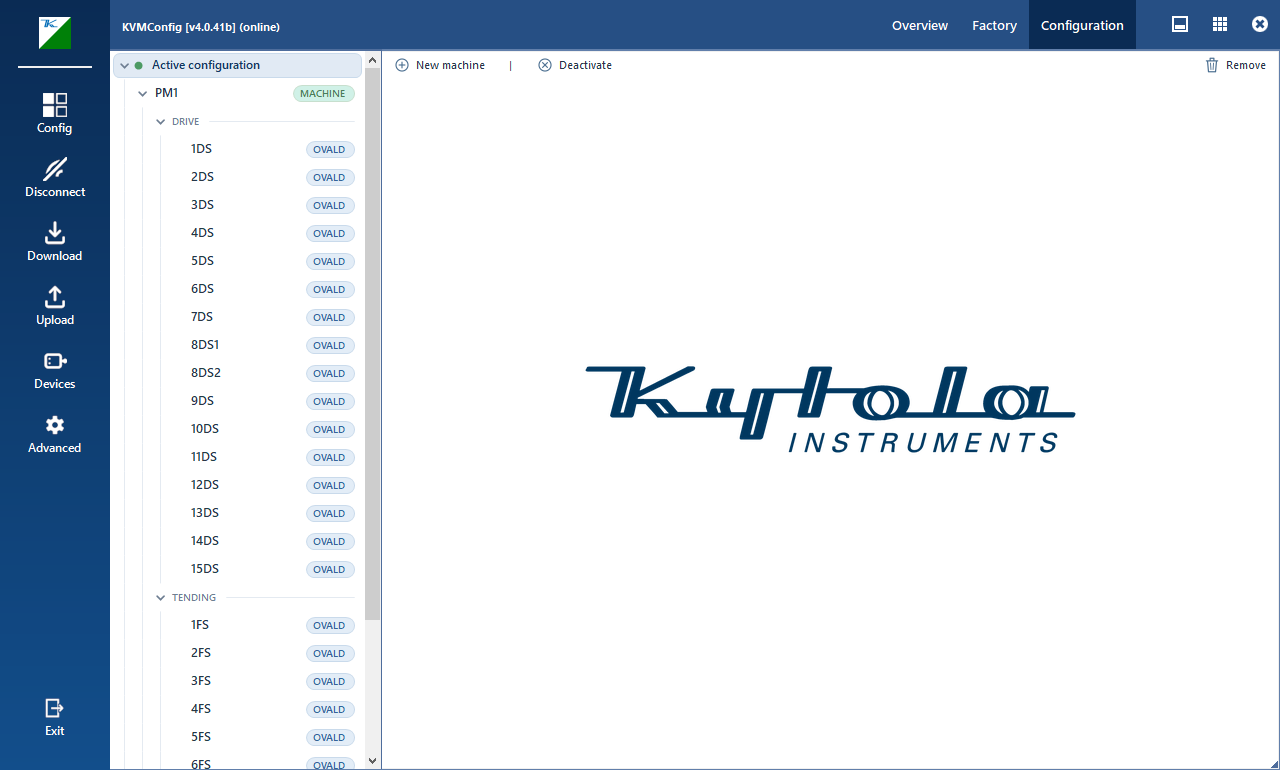This screenshot has height=770, width=1280.
Task: Select the 2FS tree item
Action: tap(201, 653)
